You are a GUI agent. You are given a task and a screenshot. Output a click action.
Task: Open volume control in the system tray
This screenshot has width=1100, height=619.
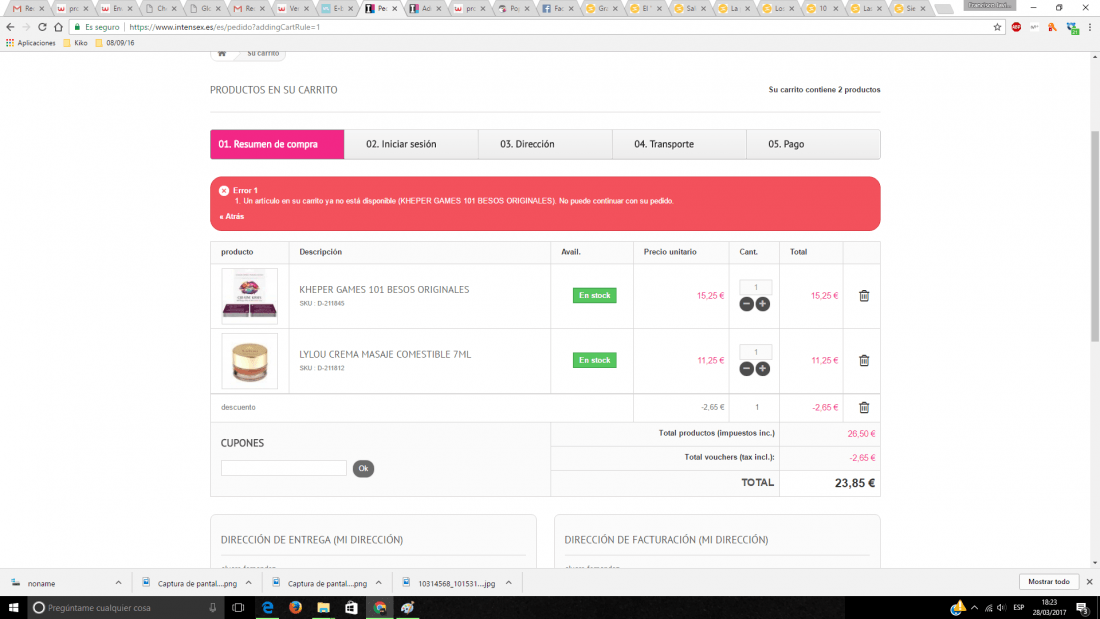coord(1002,608)
